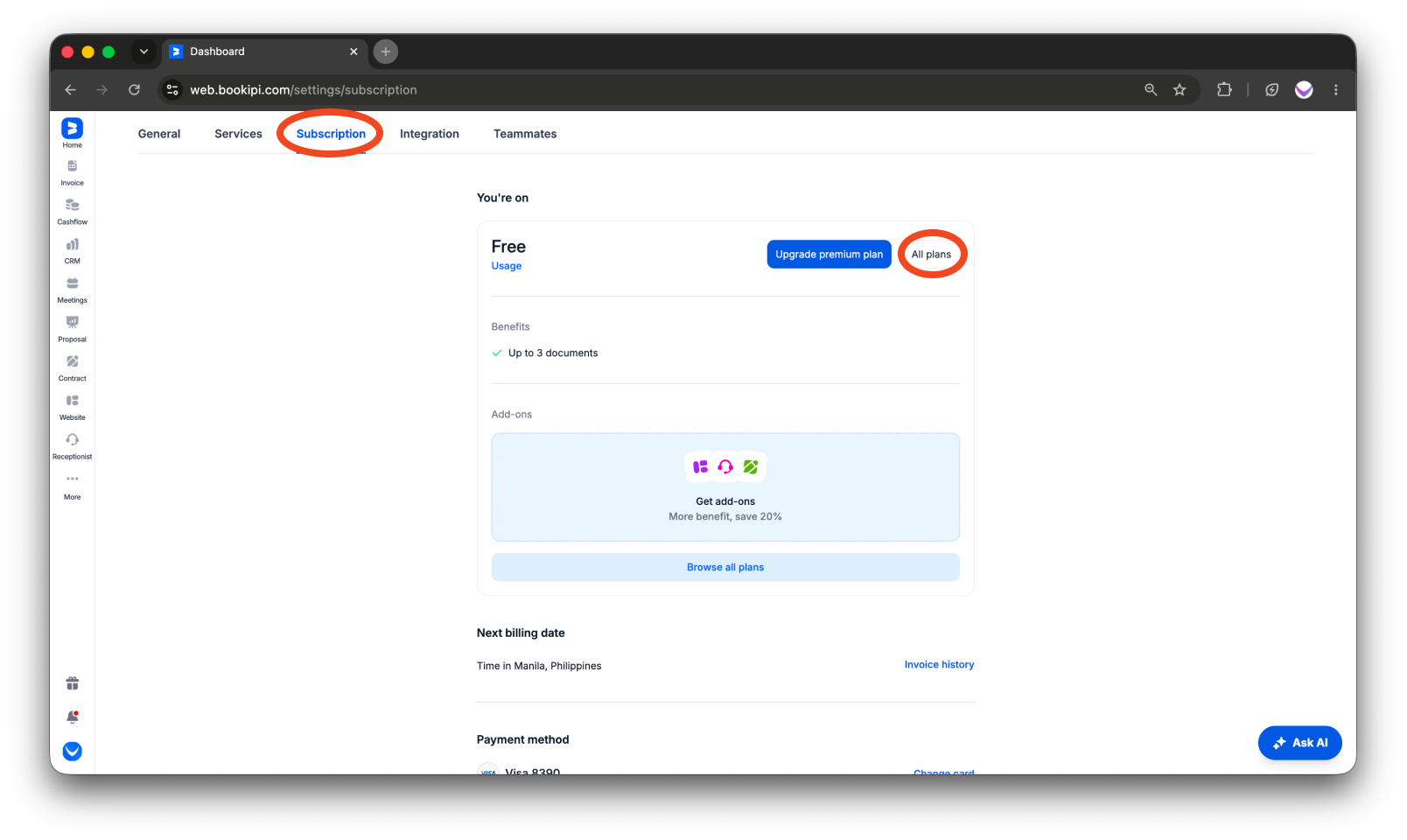Go forward in the browser
The image size is (1407, 840).
coord(102,89)
